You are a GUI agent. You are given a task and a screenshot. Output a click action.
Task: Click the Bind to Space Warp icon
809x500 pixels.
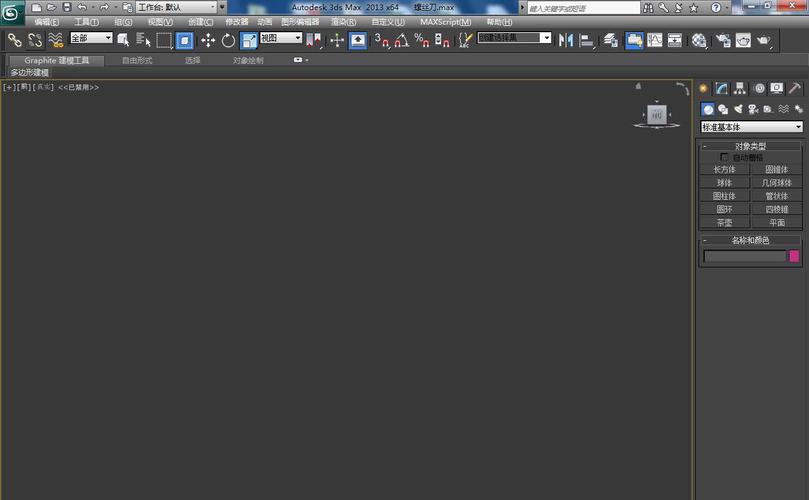55,40
